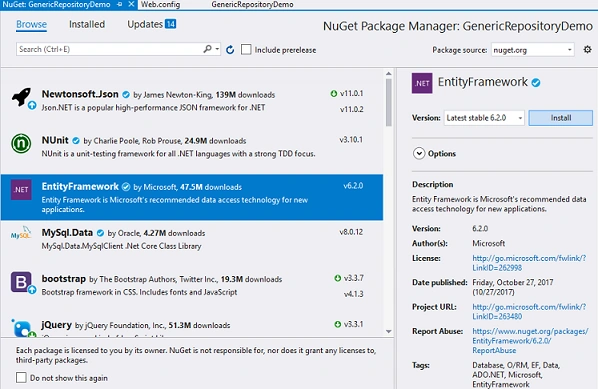Viewport: 598px width, 389px height.
Task: Click the Install button
Action: 561,118
